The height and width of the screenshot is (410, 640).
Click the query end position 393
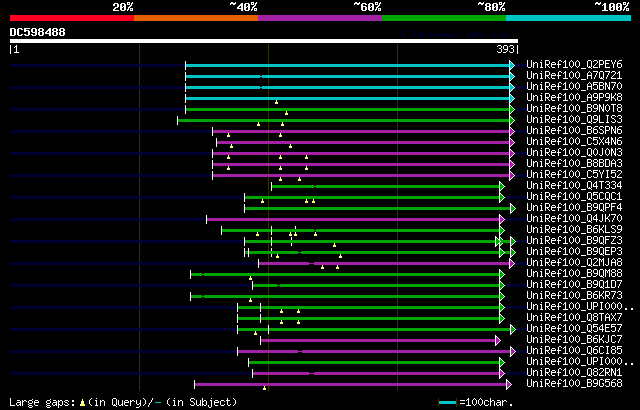(505, 49)
